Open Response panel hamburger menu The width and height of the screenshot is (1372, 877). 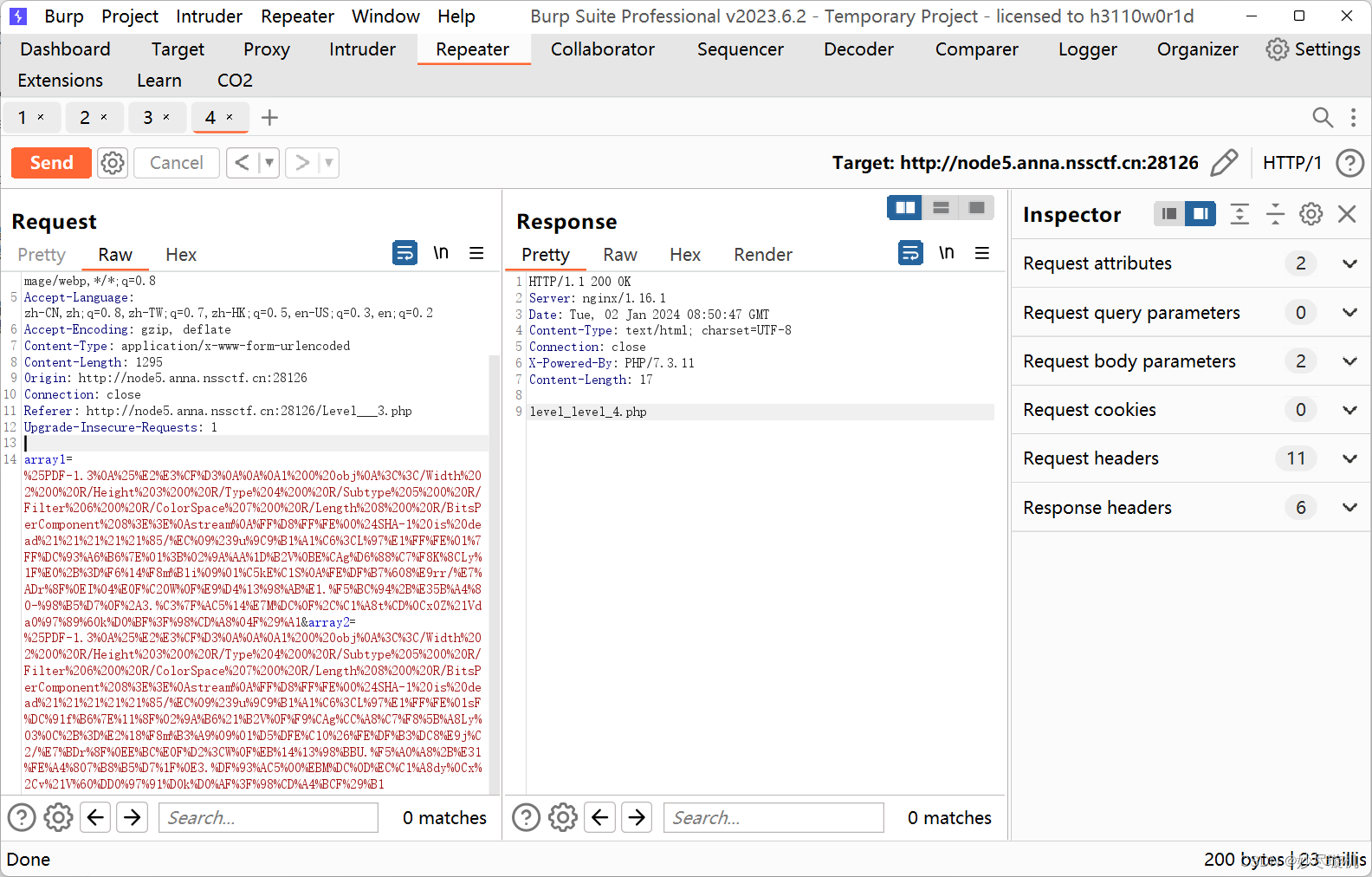click(982, 253)
